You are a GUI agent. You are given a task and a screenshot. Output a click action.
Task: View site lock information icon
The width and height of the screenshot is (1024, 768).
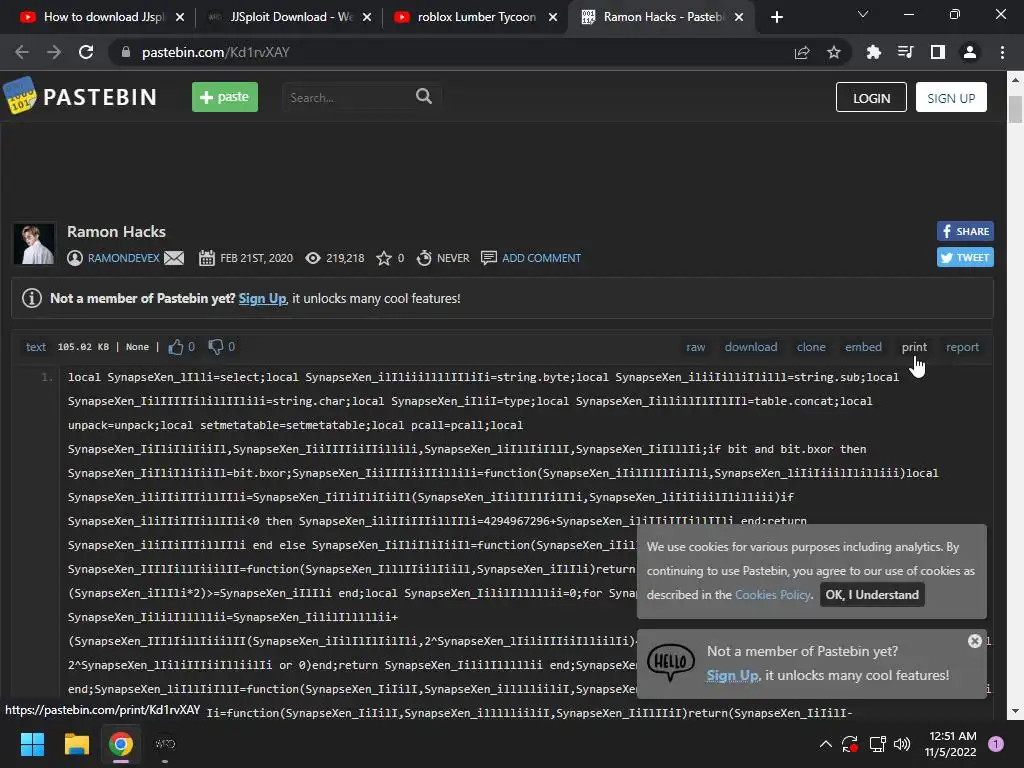126,52
